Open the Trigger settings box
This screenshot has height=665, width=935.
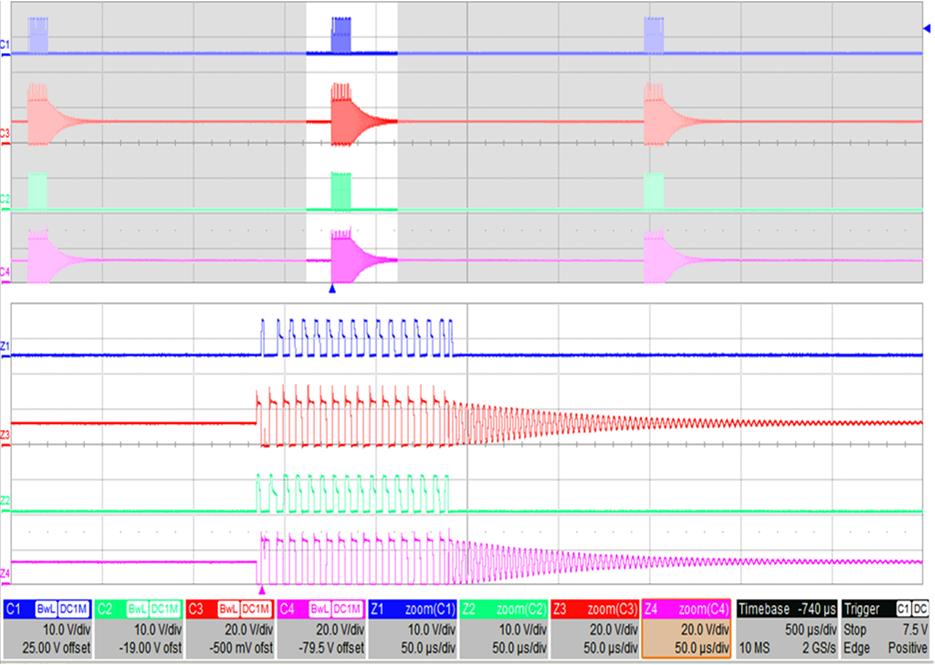coord(886,626)
